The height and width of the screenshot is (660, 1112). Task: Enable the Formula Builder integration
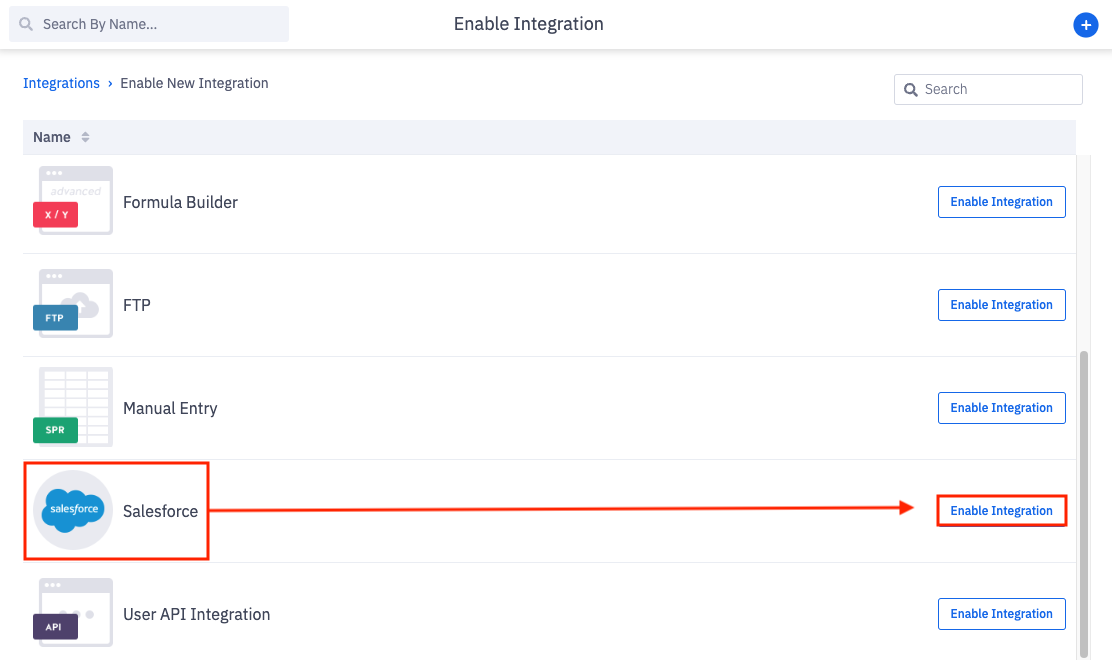pyautogui.click(x=1001, y=201)
